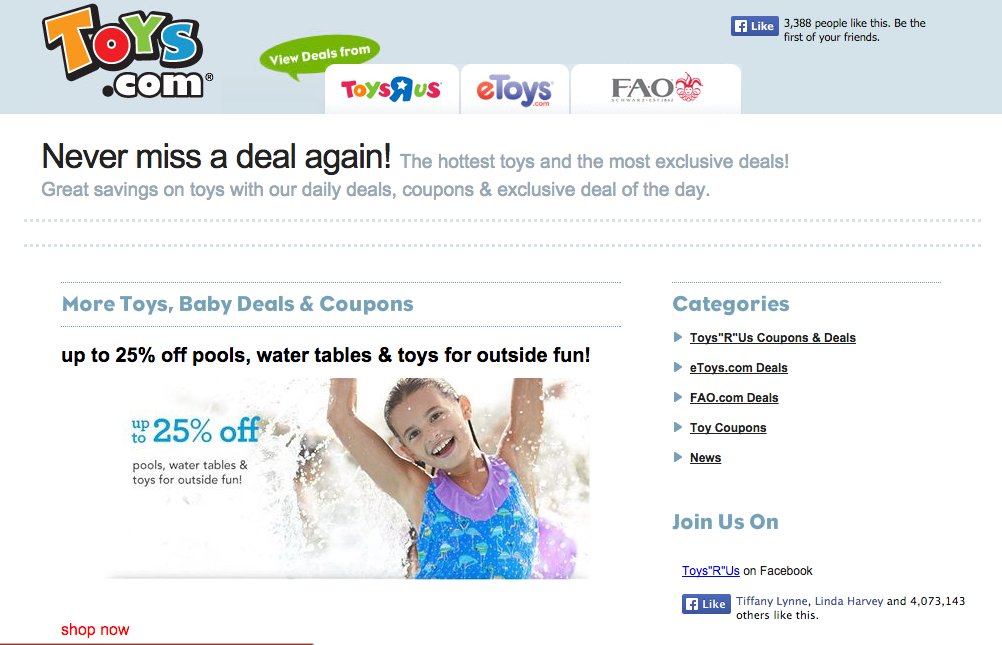Open the FAO Schwarz deals tab
The image size is (1002, 645).
(656, 89)
